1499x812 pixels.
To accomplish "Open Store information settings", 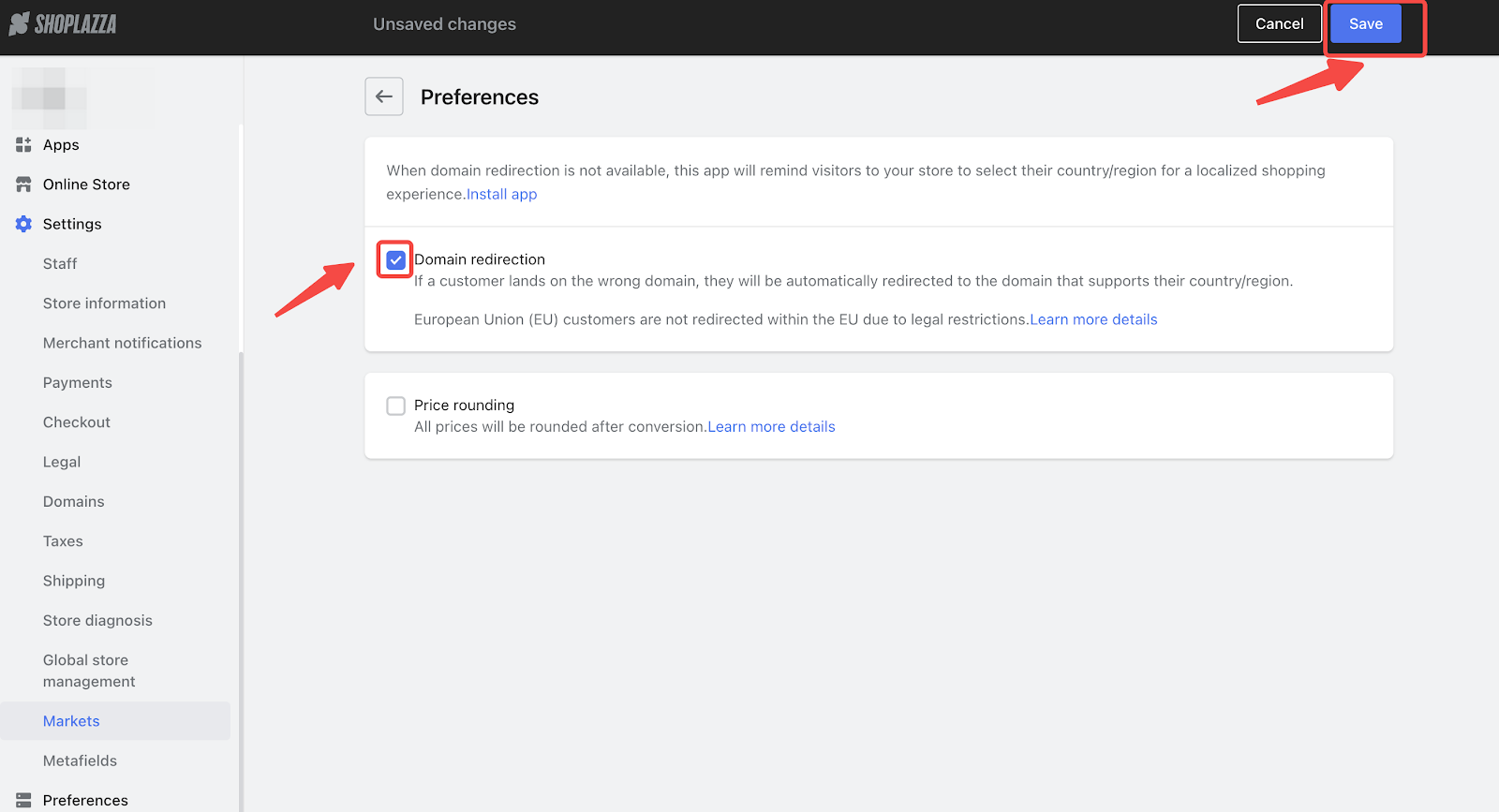I will click(x=104, y=303).
